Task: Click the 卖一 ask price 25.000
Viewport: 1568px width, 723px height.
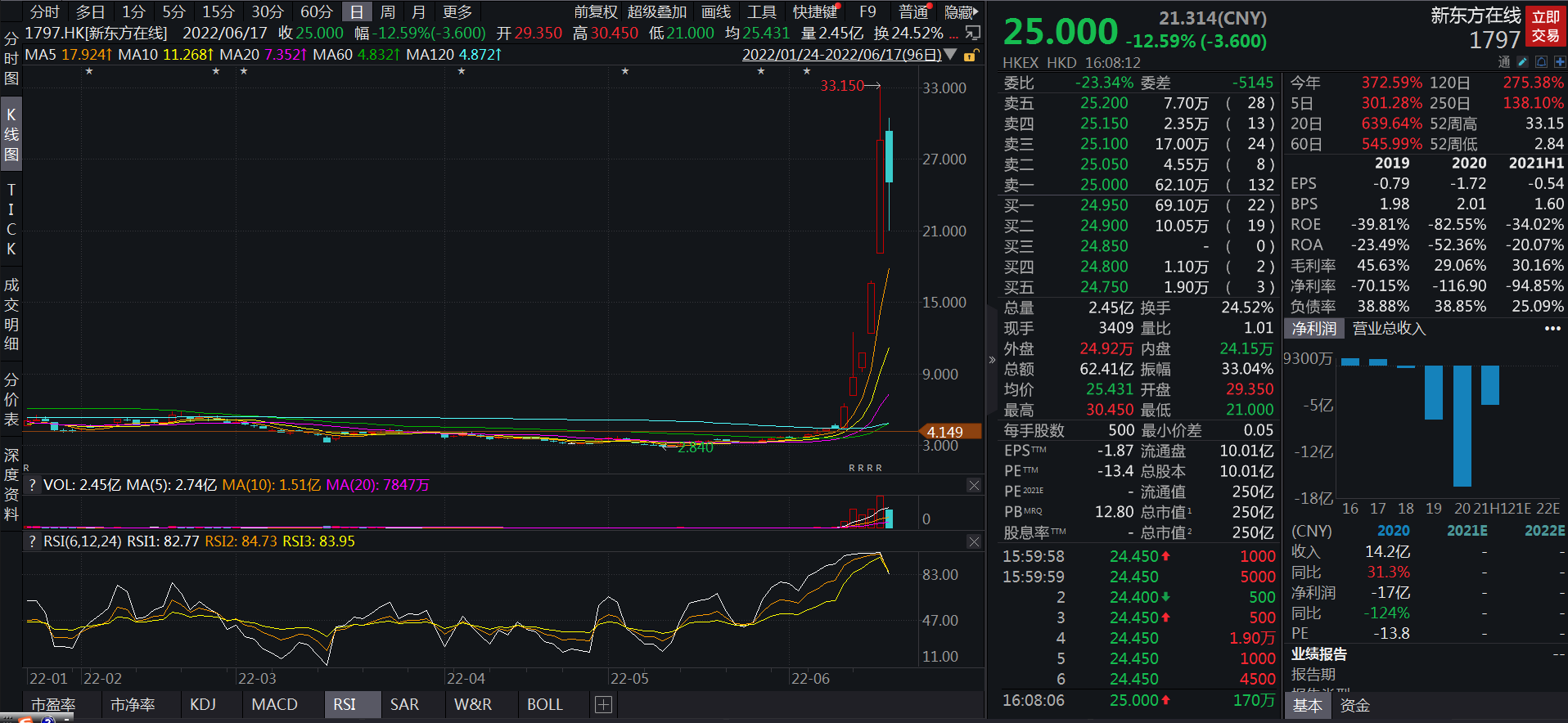Action: pos(1104,185)
